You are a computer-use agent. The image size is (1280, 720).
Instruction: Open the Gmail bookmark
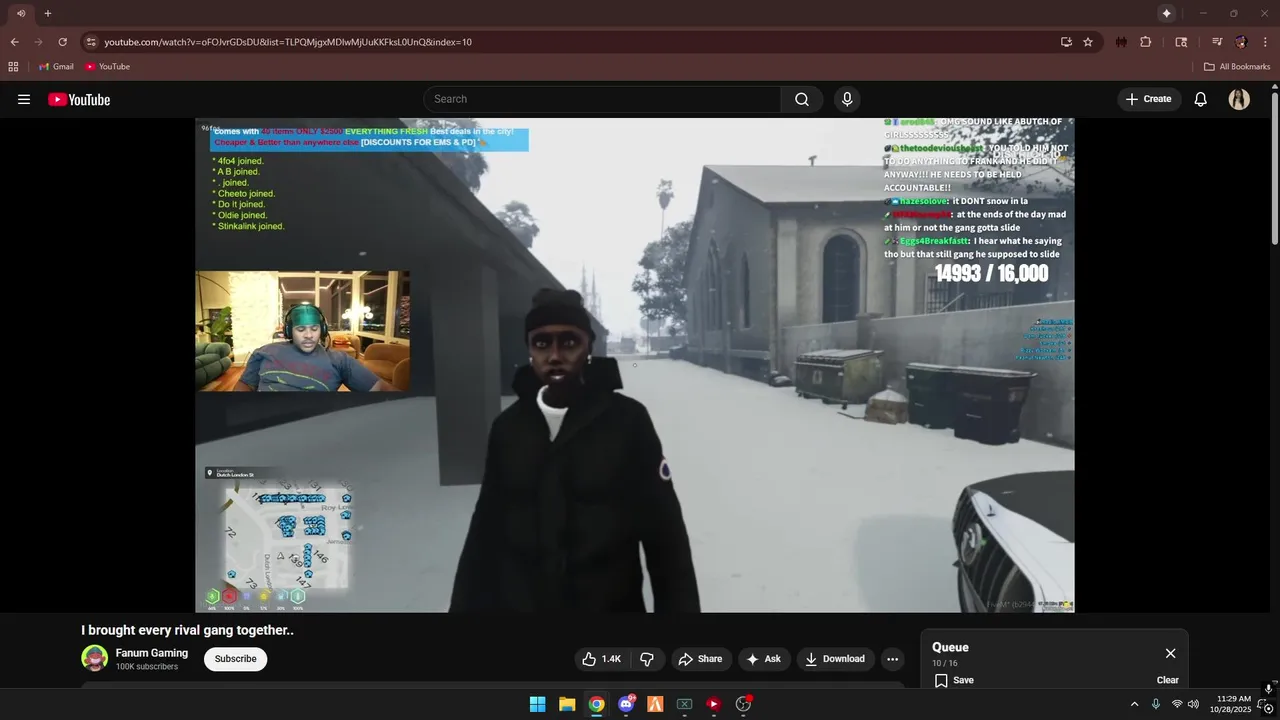tap(56, 67)
